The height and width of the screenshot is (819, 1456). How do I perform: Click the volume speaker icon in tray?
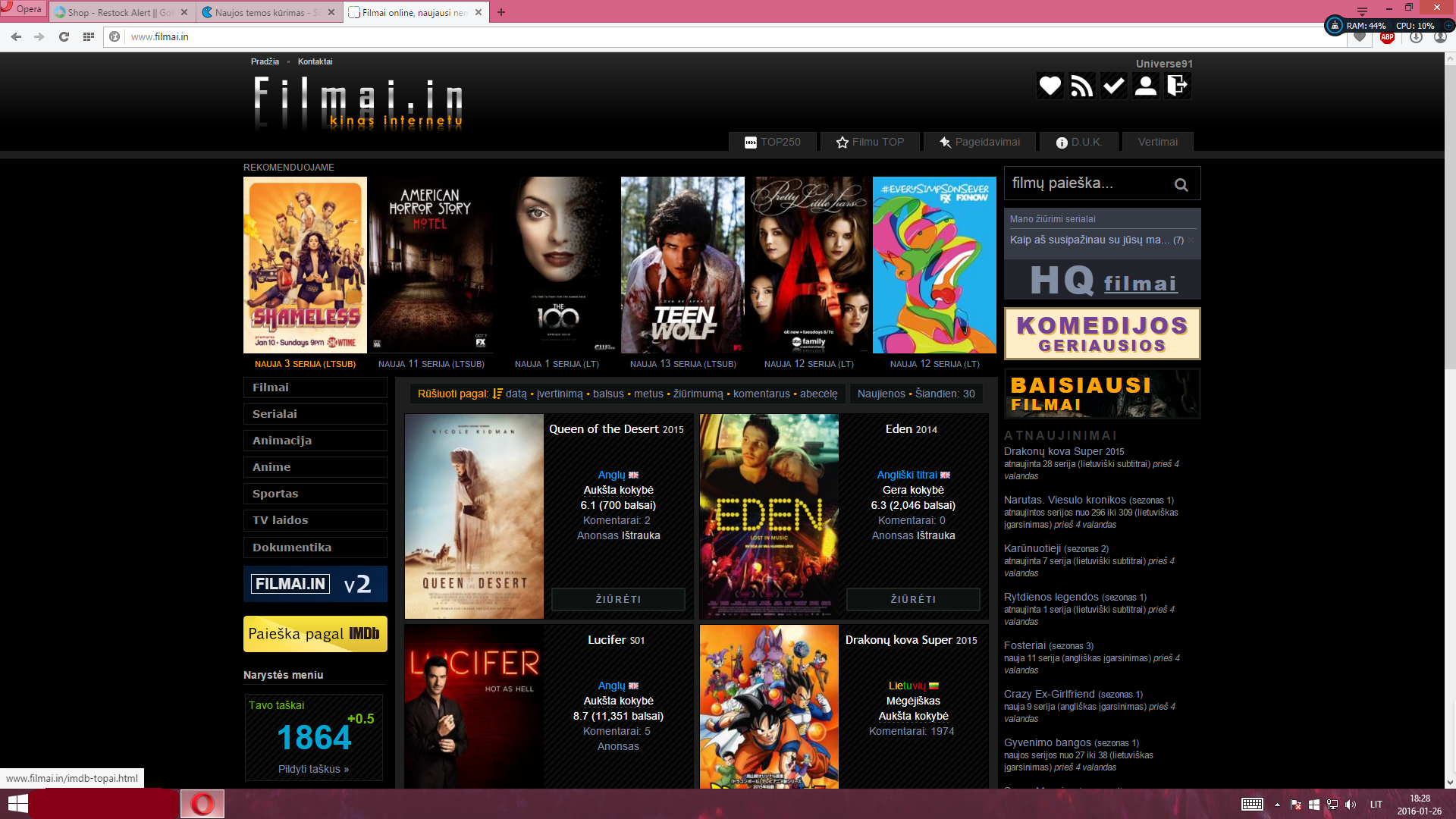click(1351, 805)
